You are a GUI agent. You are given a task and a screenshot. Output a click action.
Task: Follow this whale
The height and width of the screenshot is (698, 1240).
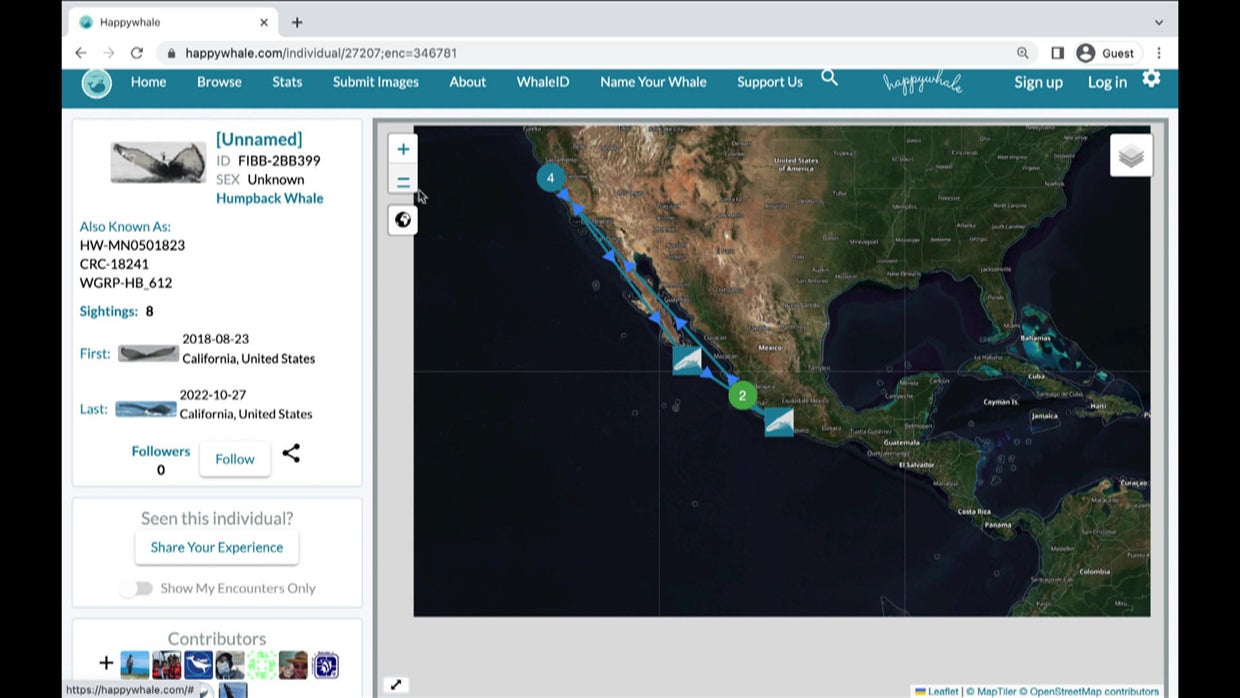point(235,459)
